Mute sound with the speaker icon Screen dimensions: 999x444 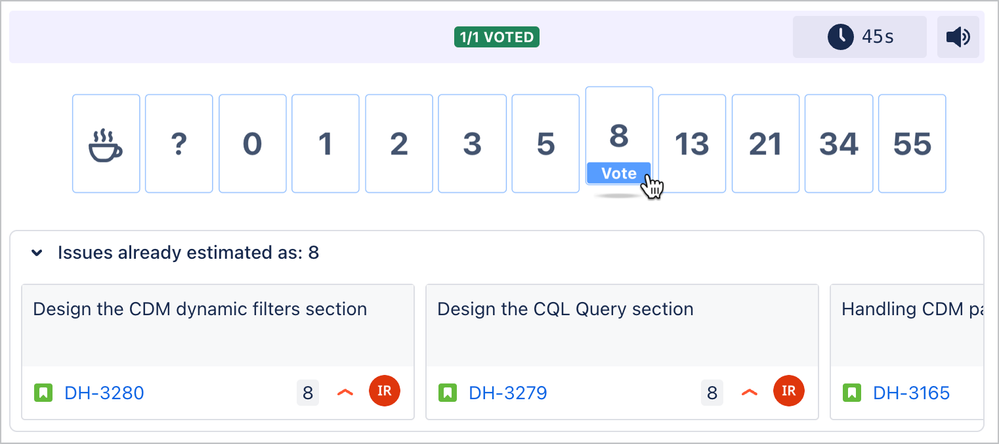958,37
